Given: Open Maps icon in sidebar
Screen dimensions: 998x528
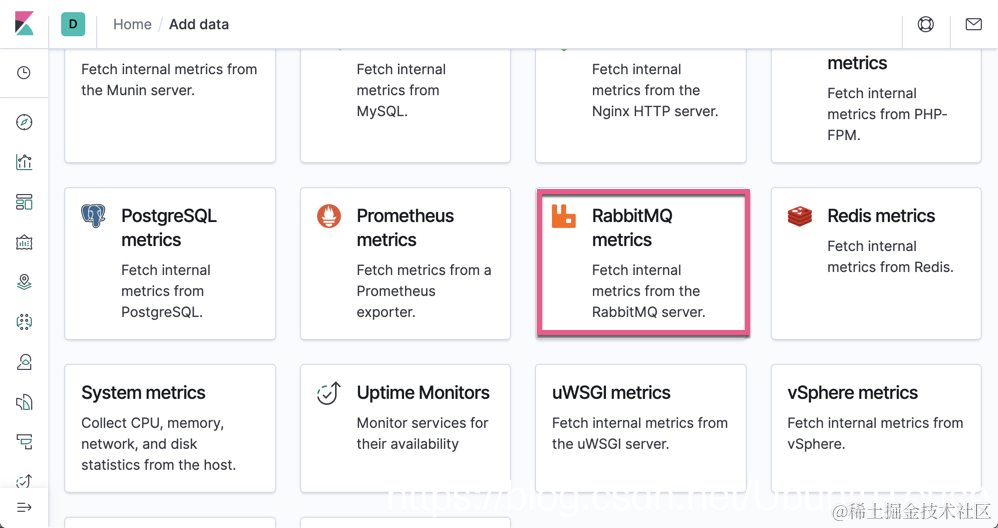Looking at the screenshot, I should [24, 282].
